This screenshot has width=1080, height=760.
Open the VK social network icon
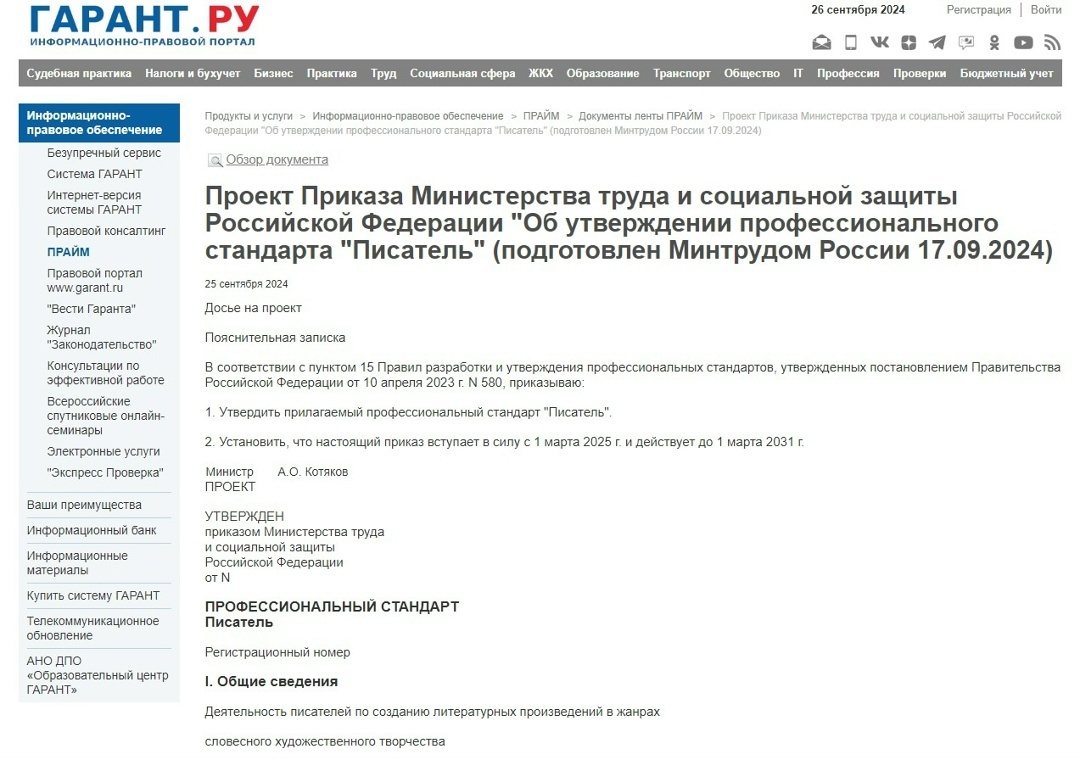880,43
